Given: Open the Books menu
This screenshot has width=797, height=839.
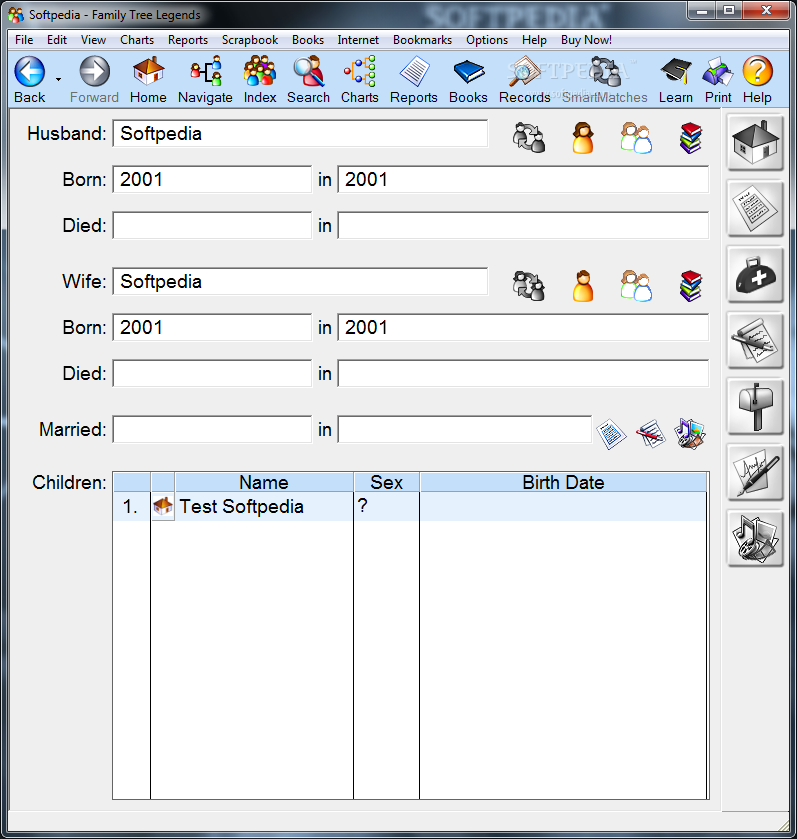Looking at the screenshot, I should [308, 40].
